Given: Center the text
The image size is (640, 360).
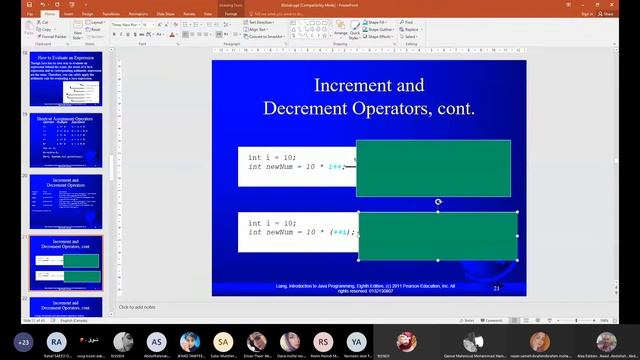Looking at the screenshot, I should [192, 35].
